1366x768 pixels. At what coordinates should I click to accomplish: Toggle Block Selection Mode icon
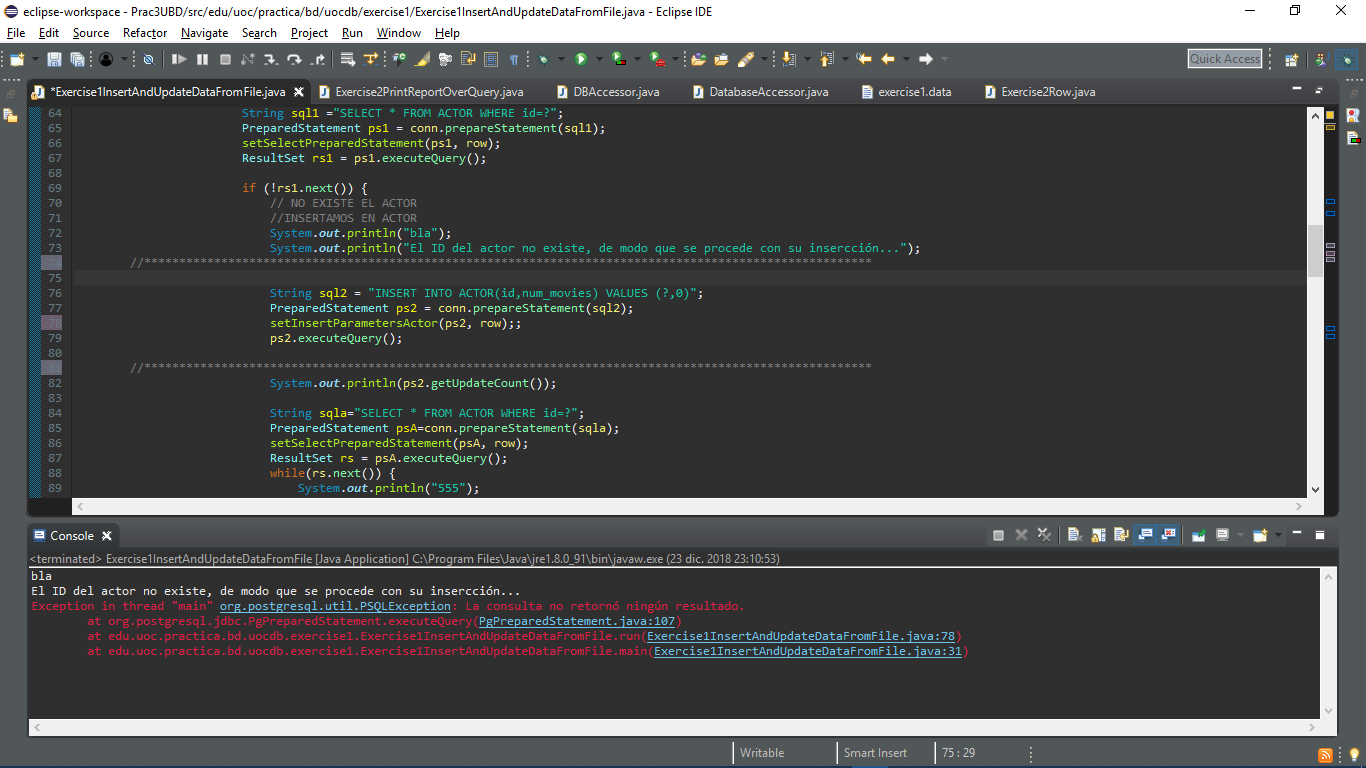click(x=491, y=60)
